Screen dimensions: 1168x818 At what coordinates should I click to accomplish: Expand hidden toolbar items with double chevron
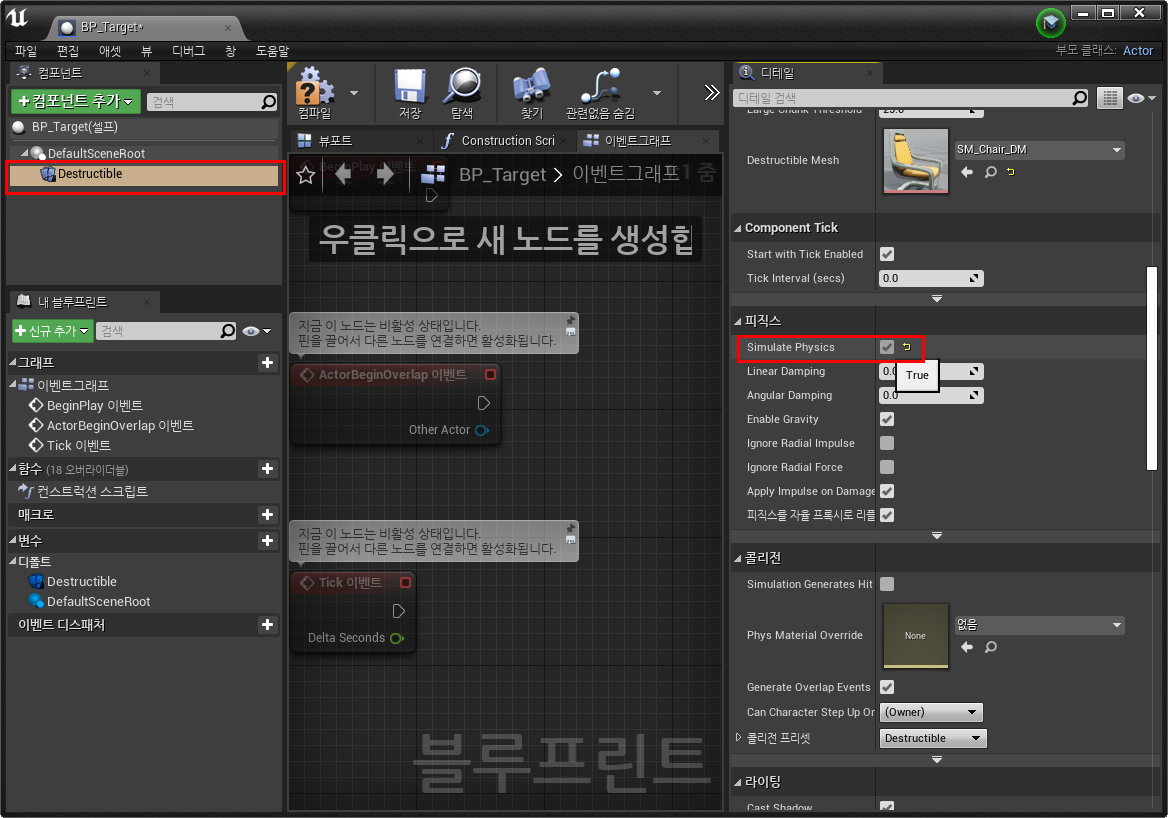711,92
